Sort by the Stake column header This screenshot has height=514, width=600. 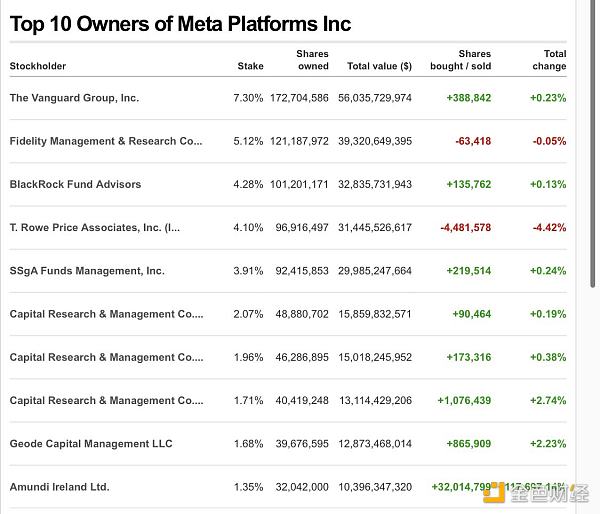pos(250,66)
